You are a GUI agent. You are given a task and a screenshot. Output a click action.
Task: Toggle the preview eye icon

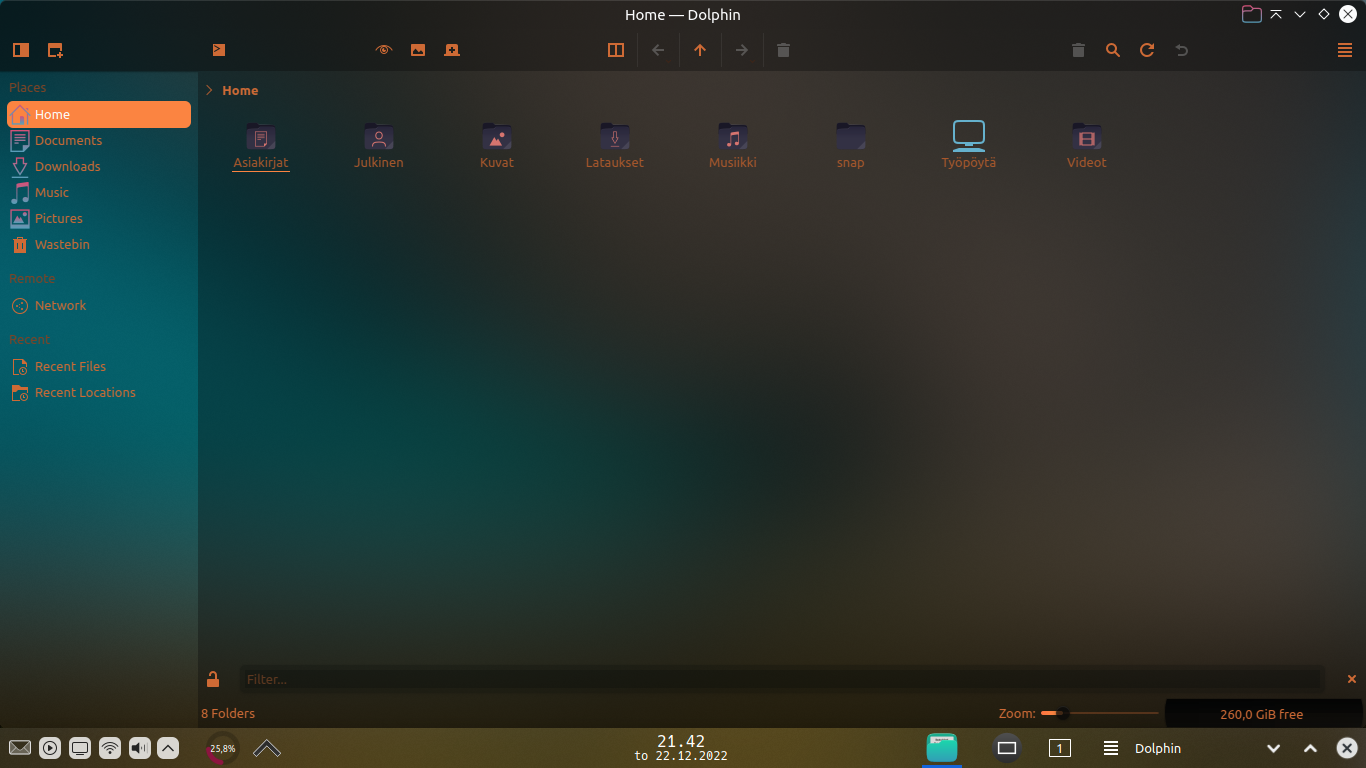[383, 49]
